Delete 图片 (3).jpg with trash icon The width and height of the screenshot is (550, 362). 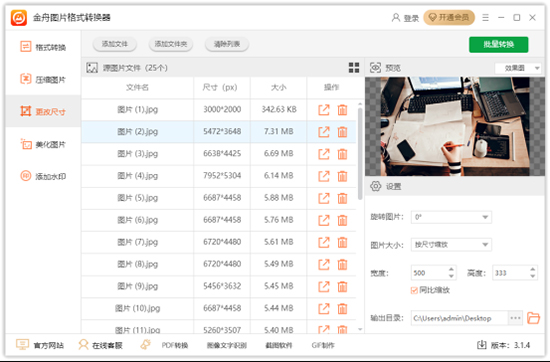[342, 154]
